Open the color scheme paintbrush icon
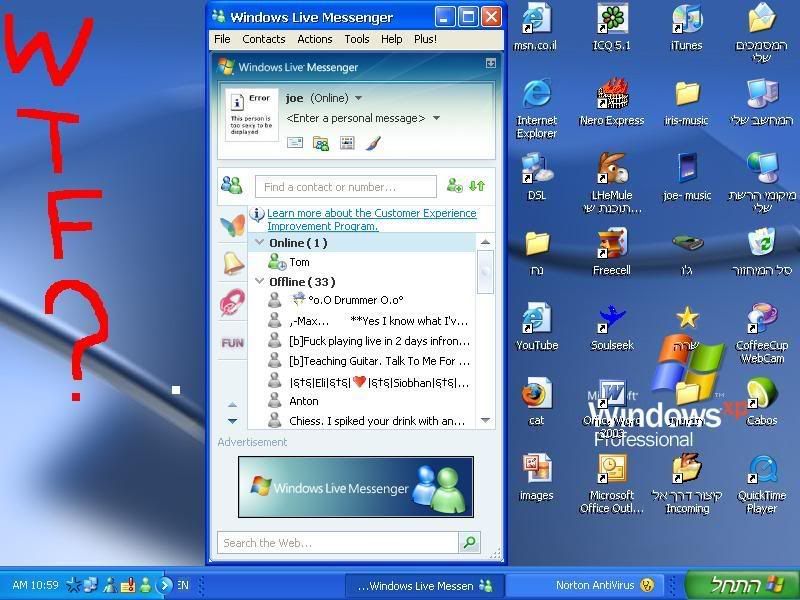 click(x=373, y=143)
